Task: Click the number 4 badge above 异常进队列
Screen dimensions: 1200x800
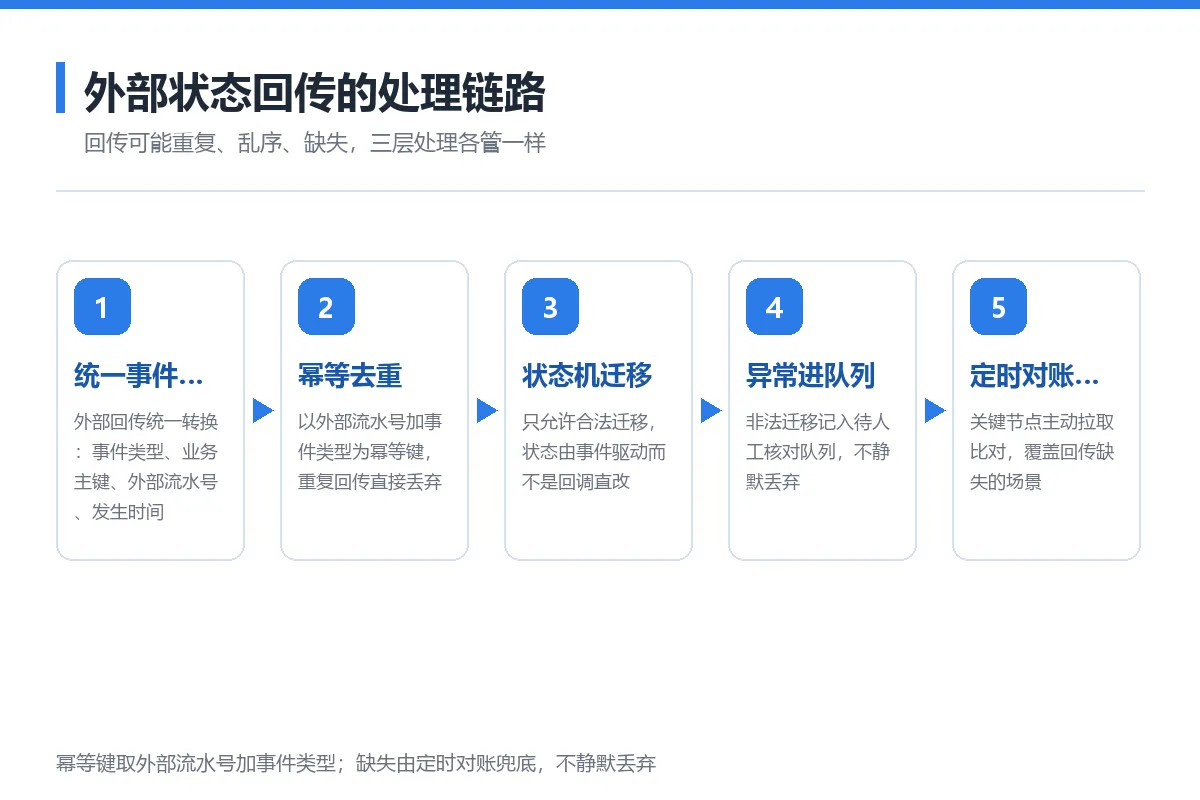Action: tap(774, 306)
